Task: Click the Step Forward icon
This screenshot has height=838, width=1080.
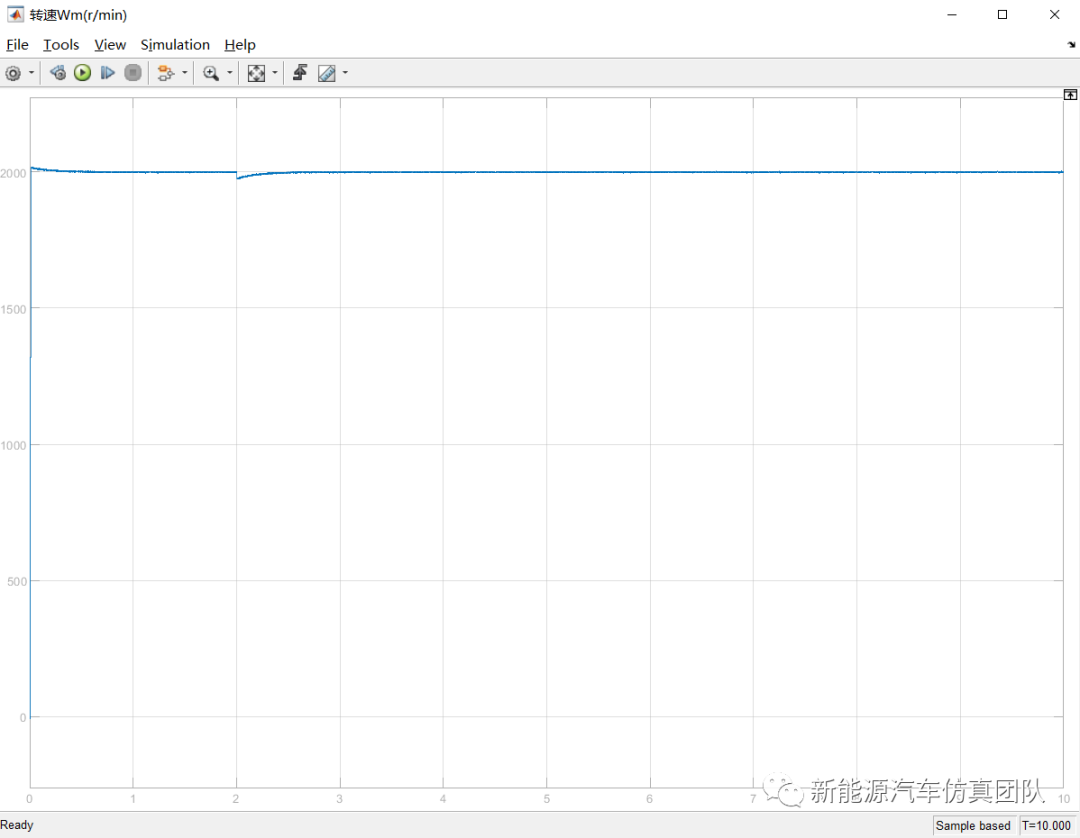Action: (107, 73)
